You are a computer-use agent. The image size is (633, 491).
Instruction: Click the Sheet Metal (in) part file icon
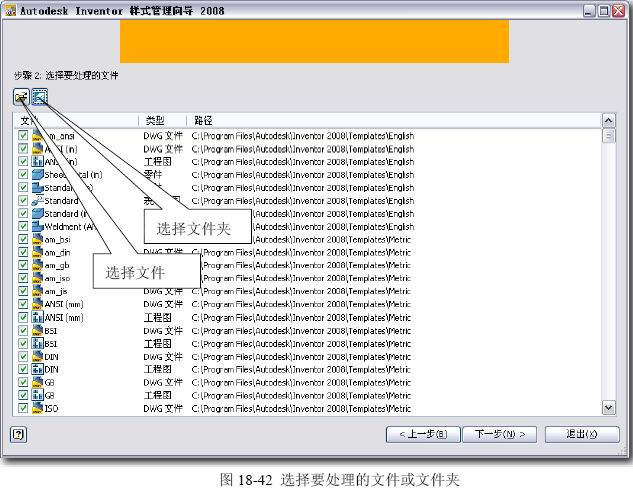(x=38, y=174)
